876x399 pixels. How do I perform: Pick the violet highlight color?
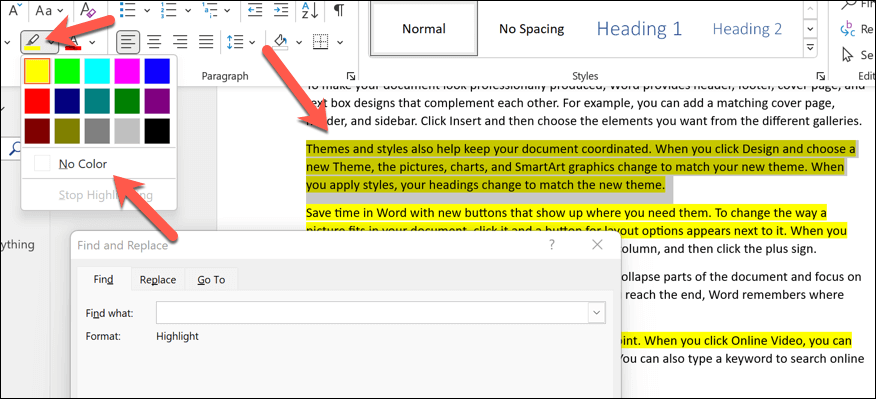tap(157, 101)
